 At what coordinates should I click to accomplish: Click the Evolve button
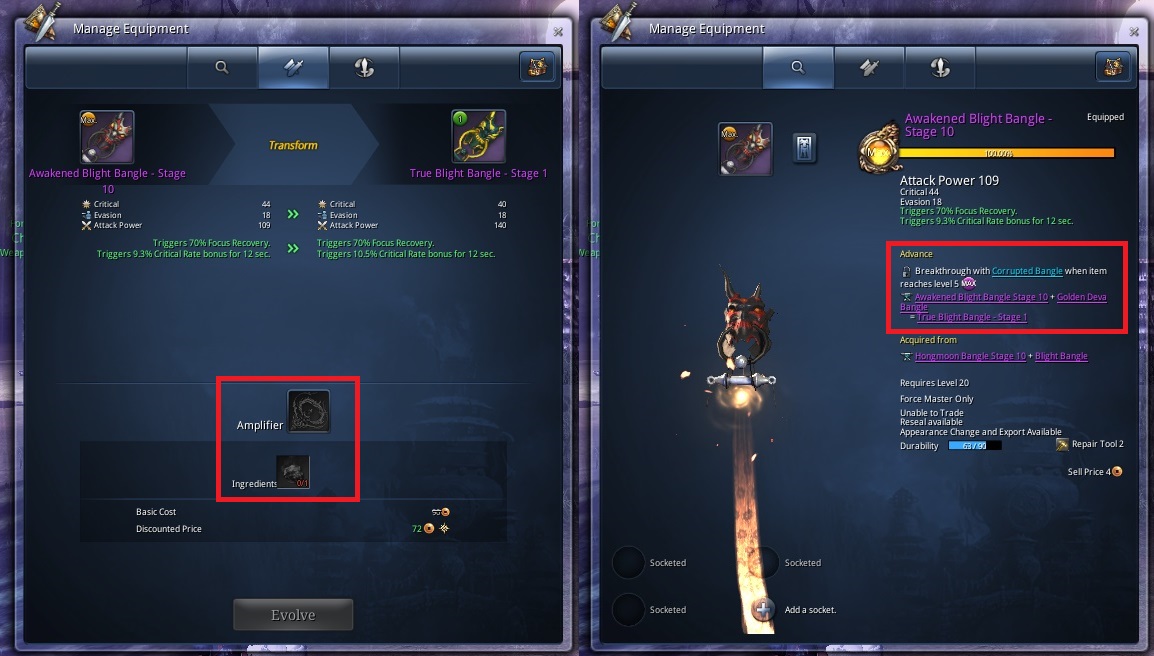click(293, 615)
